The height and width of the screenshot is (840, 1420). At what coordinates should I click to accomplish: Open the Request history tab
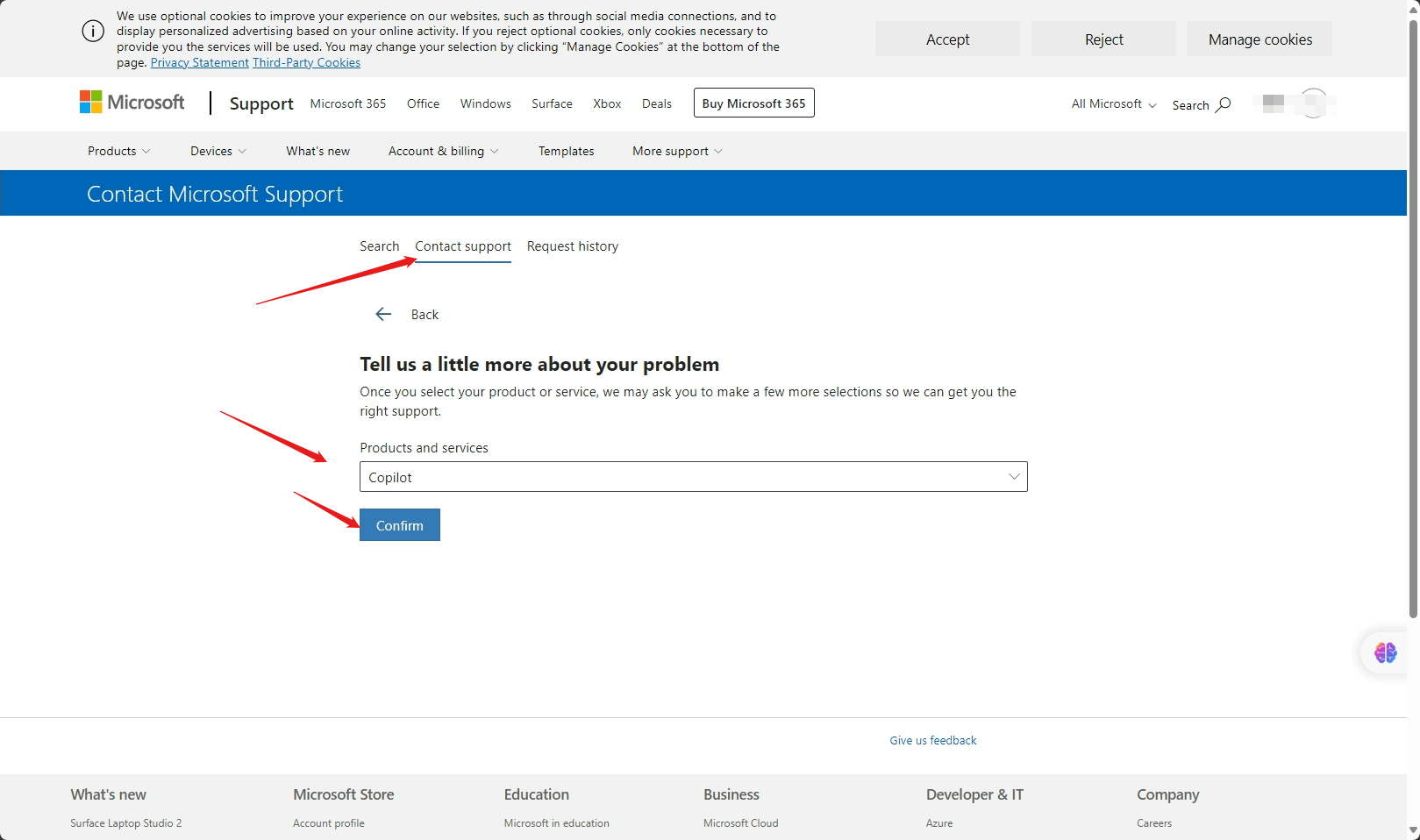[x=573, y=246]
